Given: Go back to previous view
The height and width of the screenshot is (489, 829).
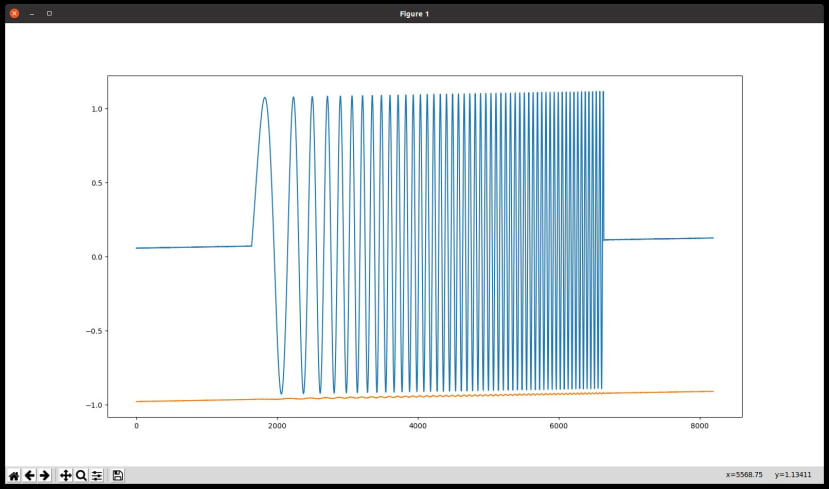Looking at the screenshot, I should coord(30,475).
